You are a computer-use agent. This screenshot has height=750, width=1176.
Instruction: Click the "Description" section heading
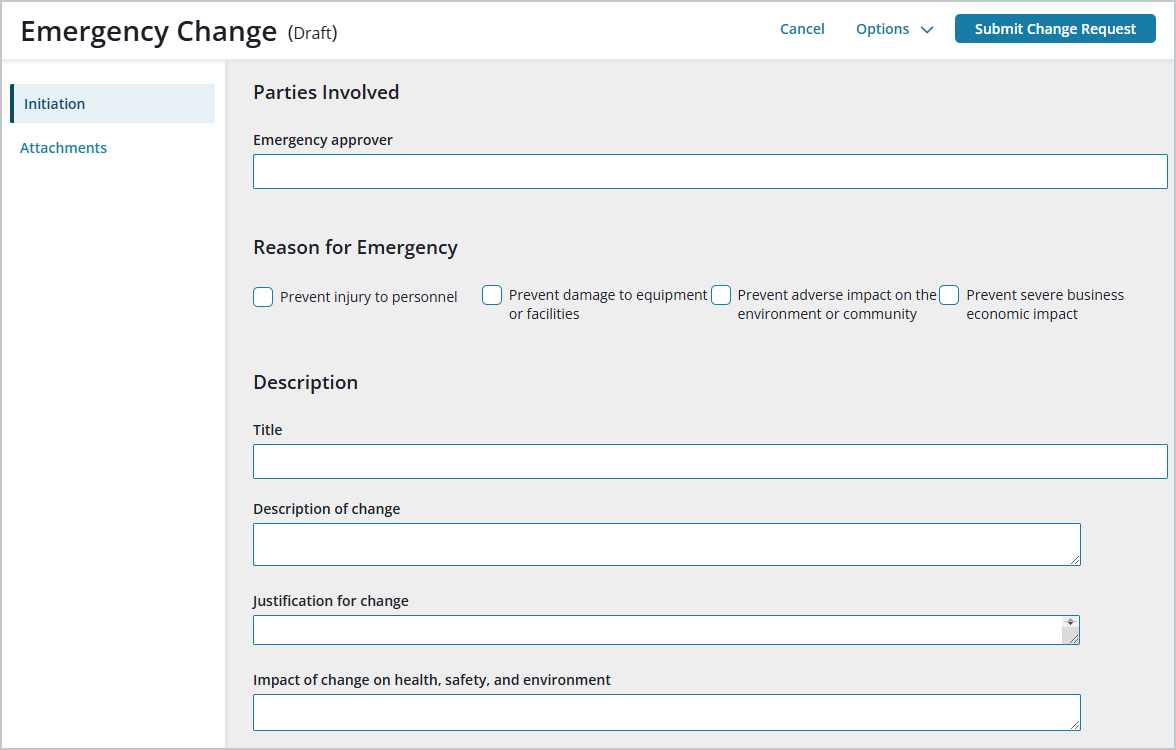tap(305, 382)
